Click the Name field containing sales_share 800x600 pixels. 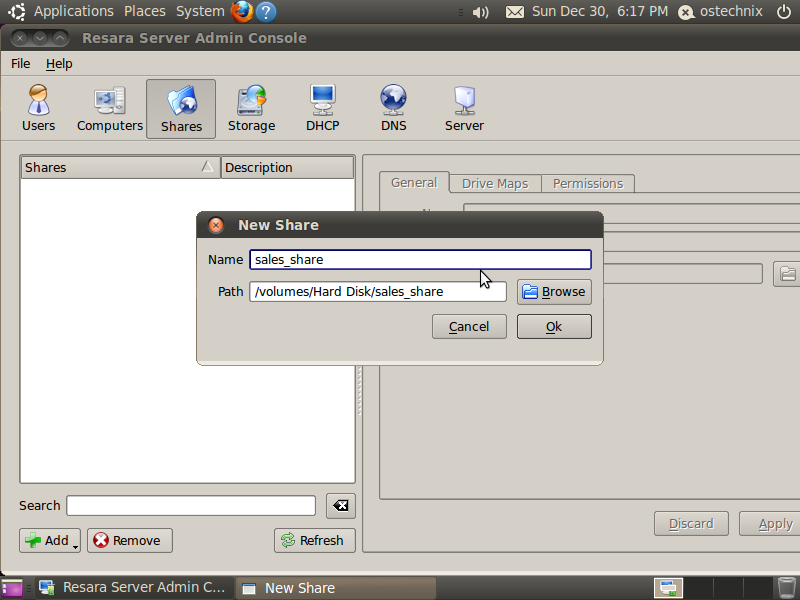click(x=420, y=260)
